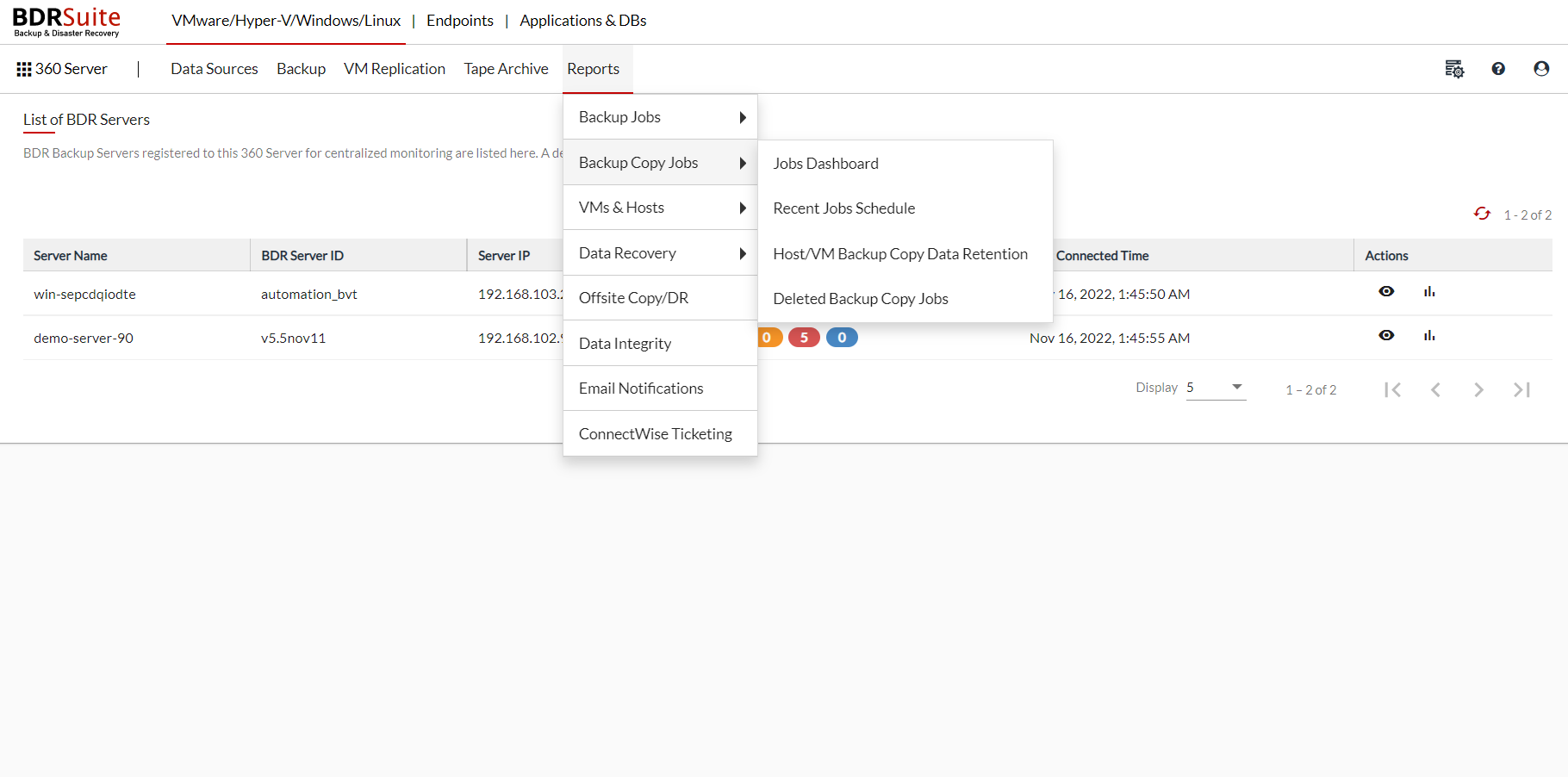The width and height of the screenshot is (1568, 777).
Task: Expand the VMs & Hosts submenu
Action: (660, 208)
